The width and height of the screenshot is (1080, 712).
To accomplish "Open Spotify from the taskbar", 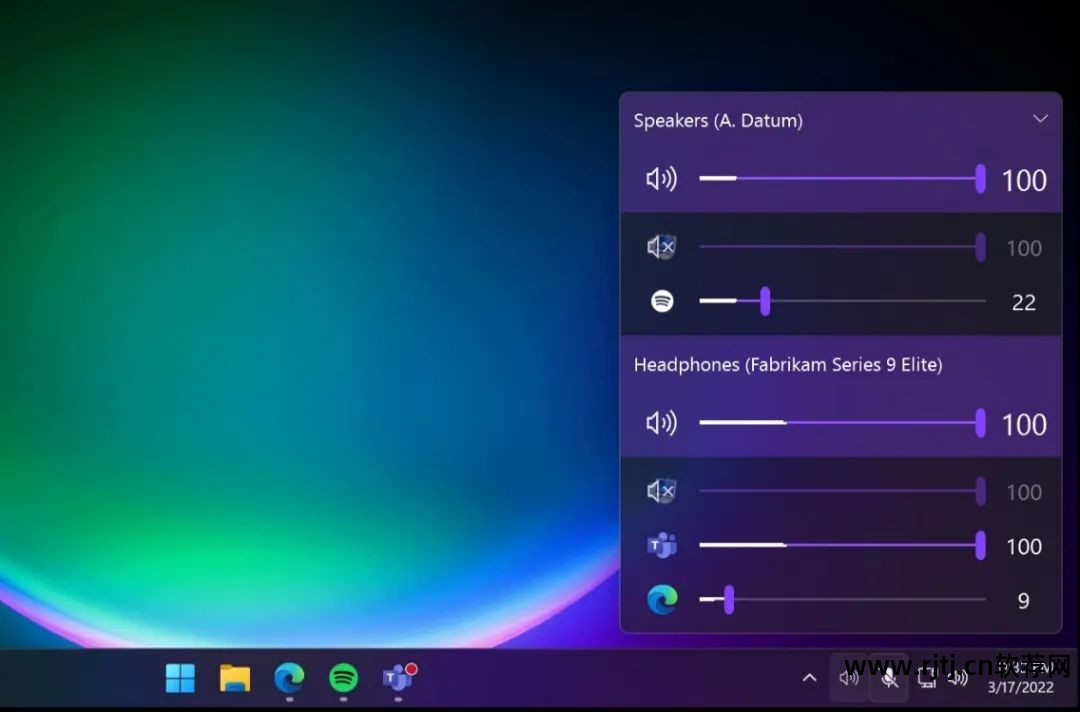I will click(344, 678).
